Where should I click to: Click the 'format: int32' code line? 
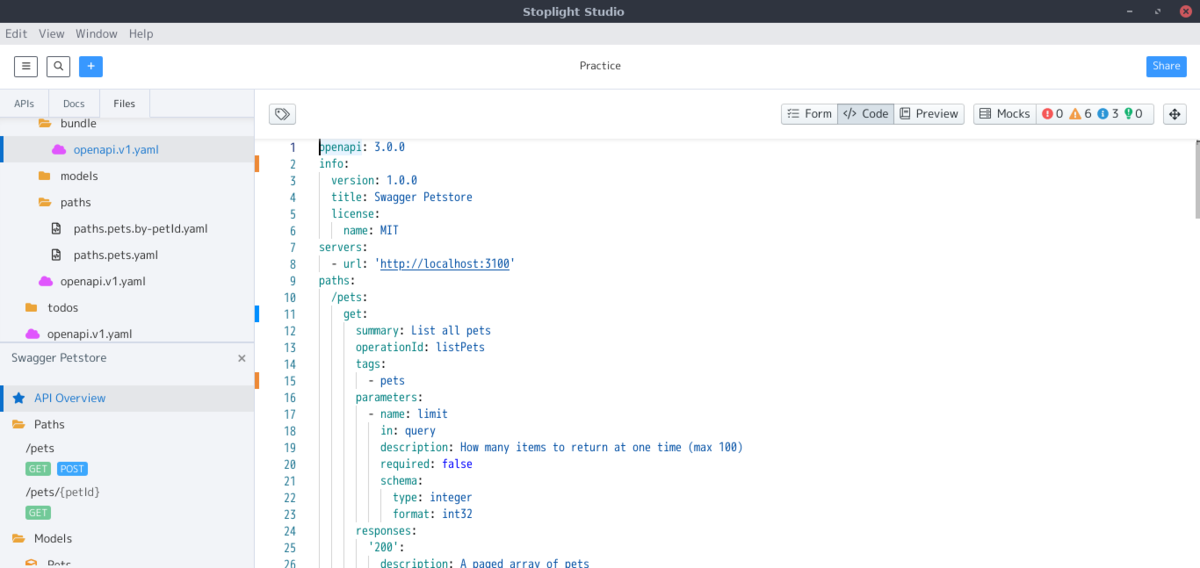click(x=432, y=514)
